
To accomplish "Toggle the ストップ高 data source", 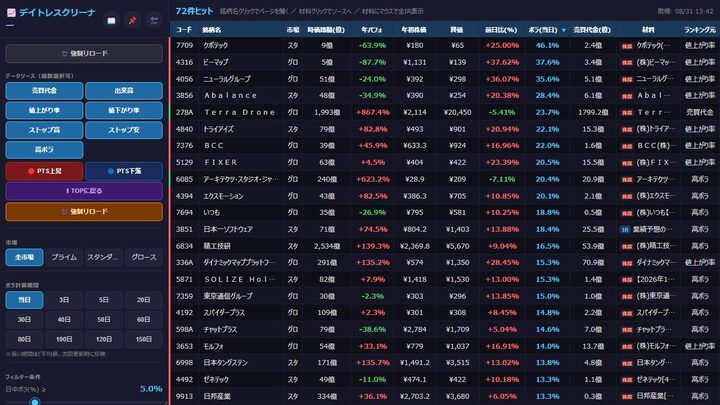I will [x=44, y=130].
